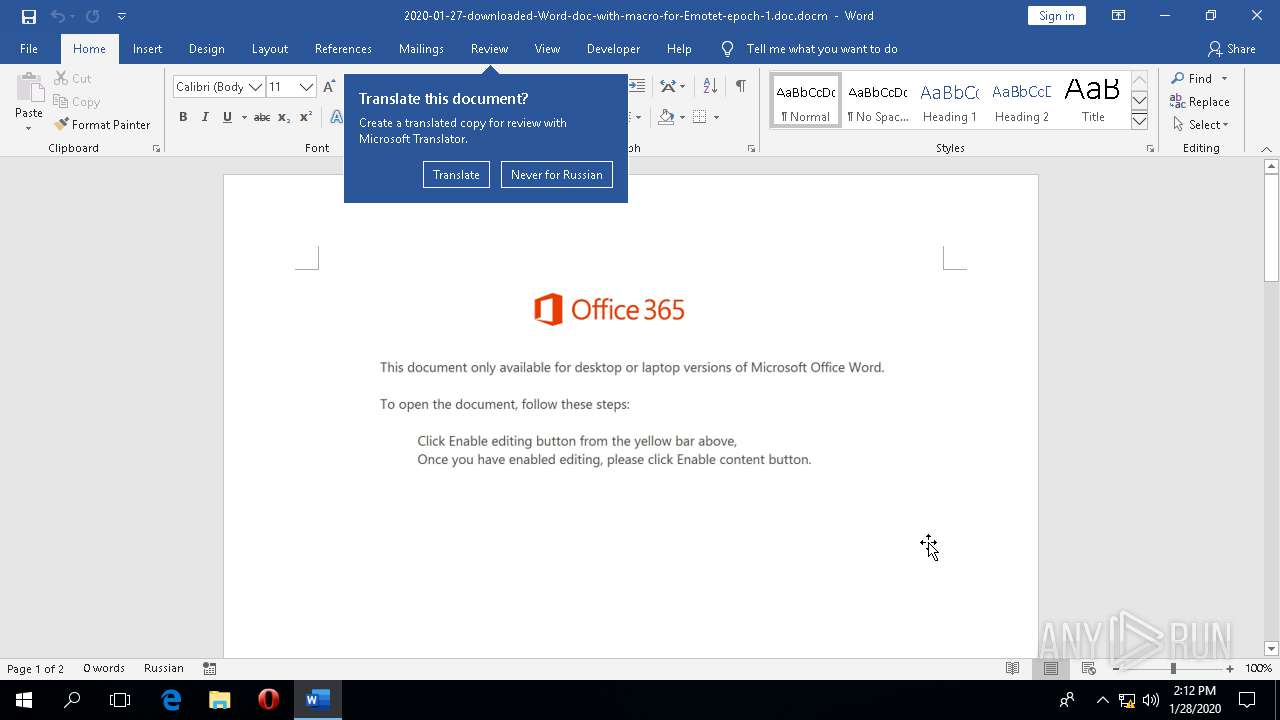Switch to Print Layout view
The height and width of the screenshot is (720, 1280).
(1051, 668)
